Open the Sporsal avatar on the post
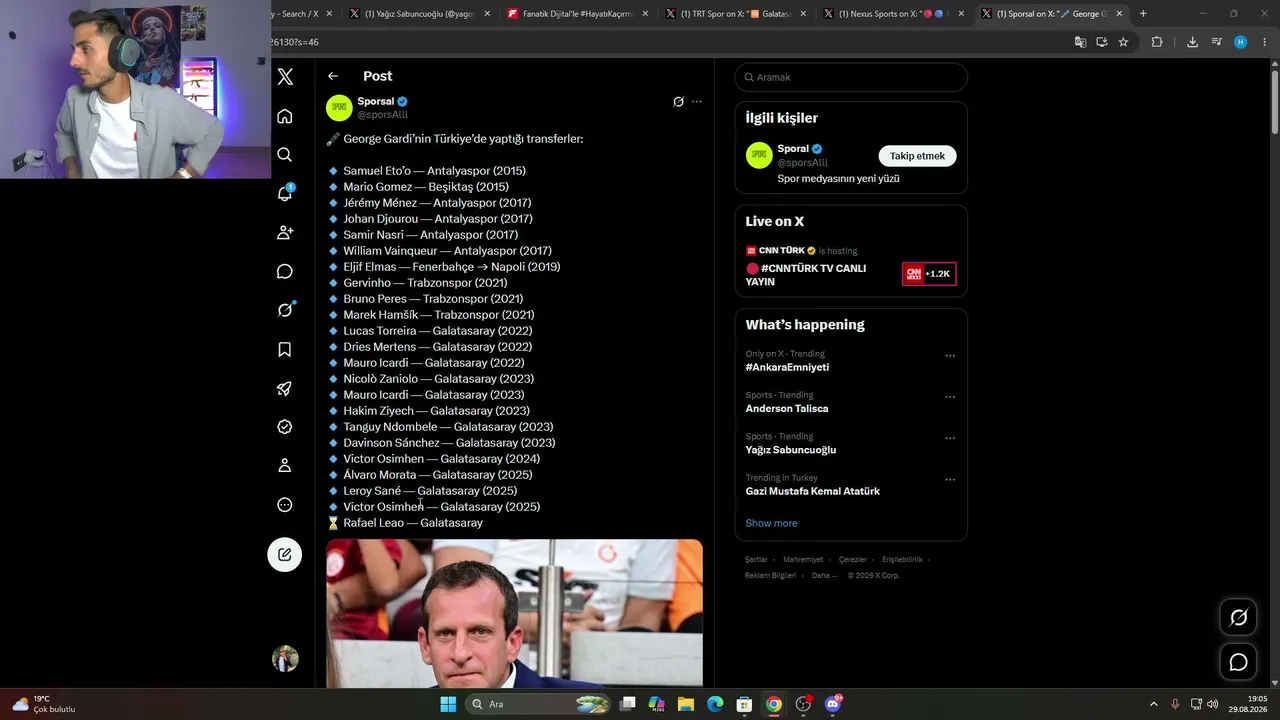Image resolution: width=1280 pixels, height=720 pixels. click(339, 108)
